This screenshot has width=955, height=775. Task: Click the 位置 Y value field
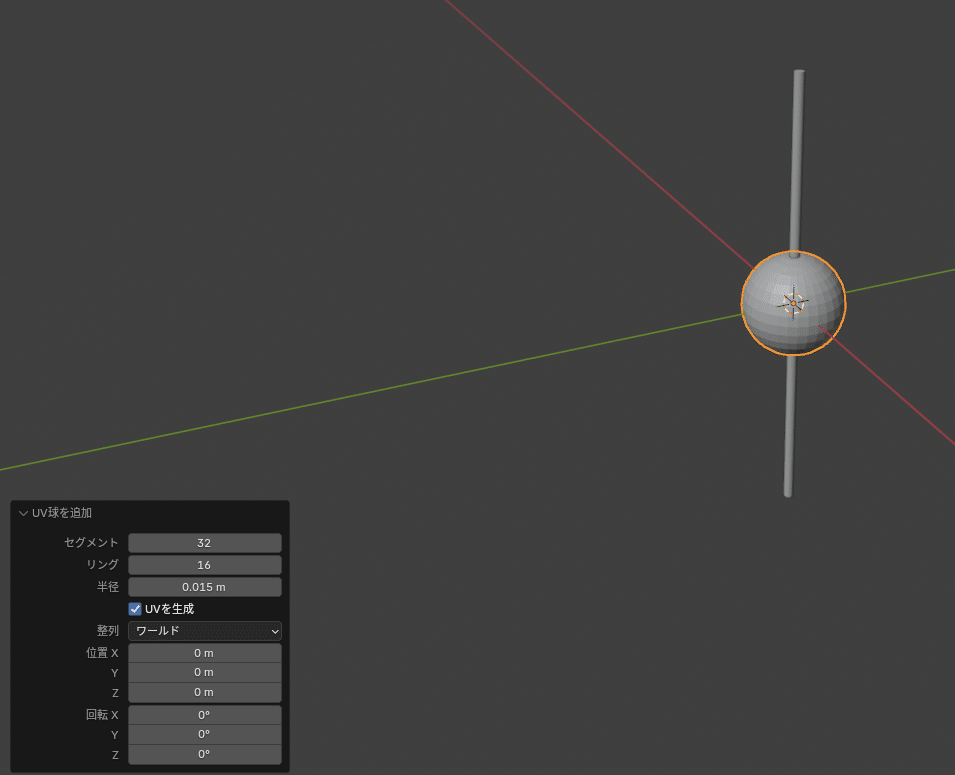(x=205, y=672)
